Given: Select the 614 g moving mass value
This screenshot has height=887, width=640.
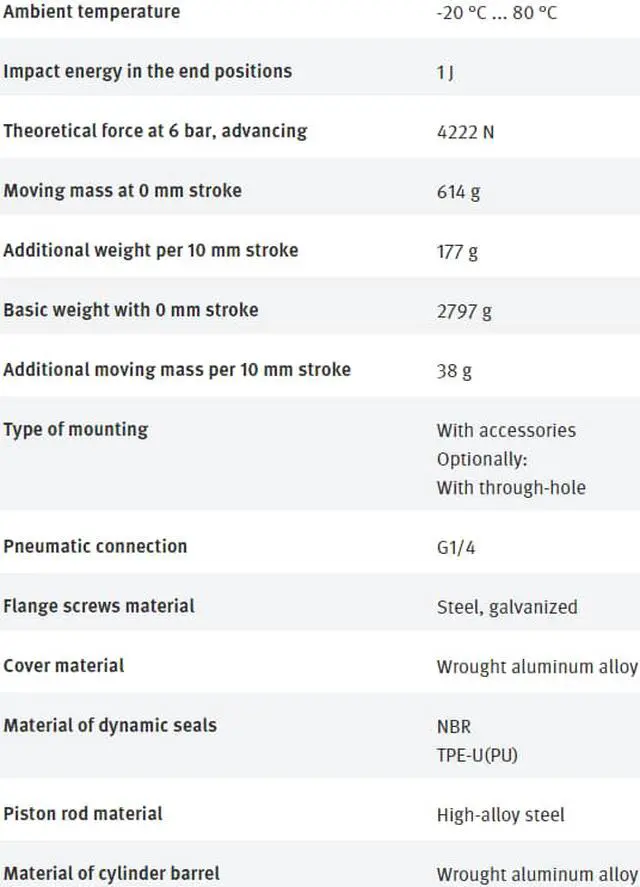Looking at the screenshot, I should point(458,191).
